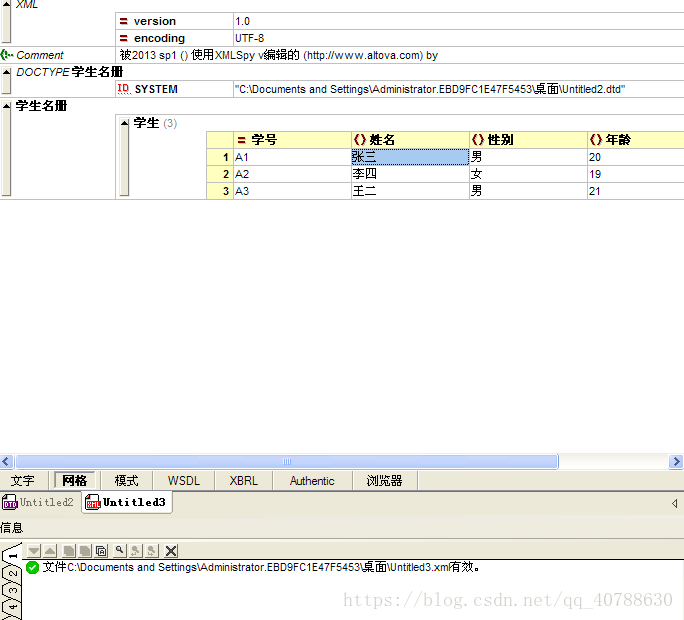This screenshot has height=620, width=684.
Task: Open the tab list arrow at right
Action: [675, 504]
